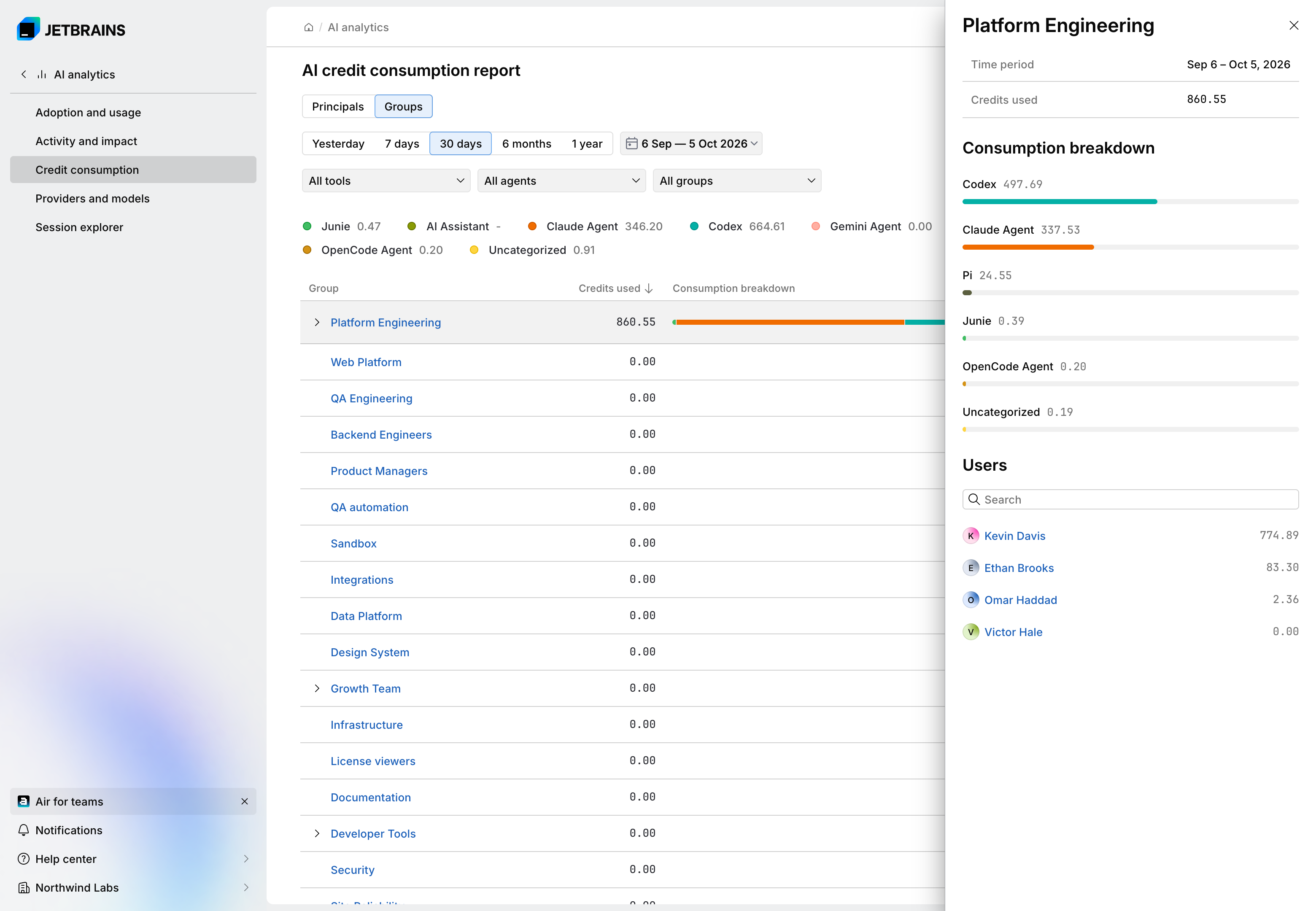
Task: Toggle the Junie legend series
Action: pyautogui.click(x=341, y=226)
